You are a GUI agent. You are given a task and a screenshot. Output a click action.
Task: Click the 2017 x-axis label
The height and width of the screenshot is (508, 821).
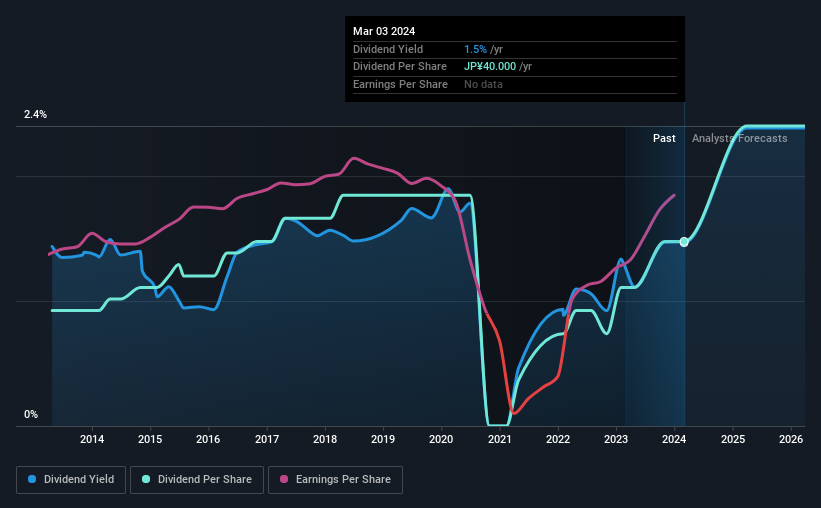(267, 439)
